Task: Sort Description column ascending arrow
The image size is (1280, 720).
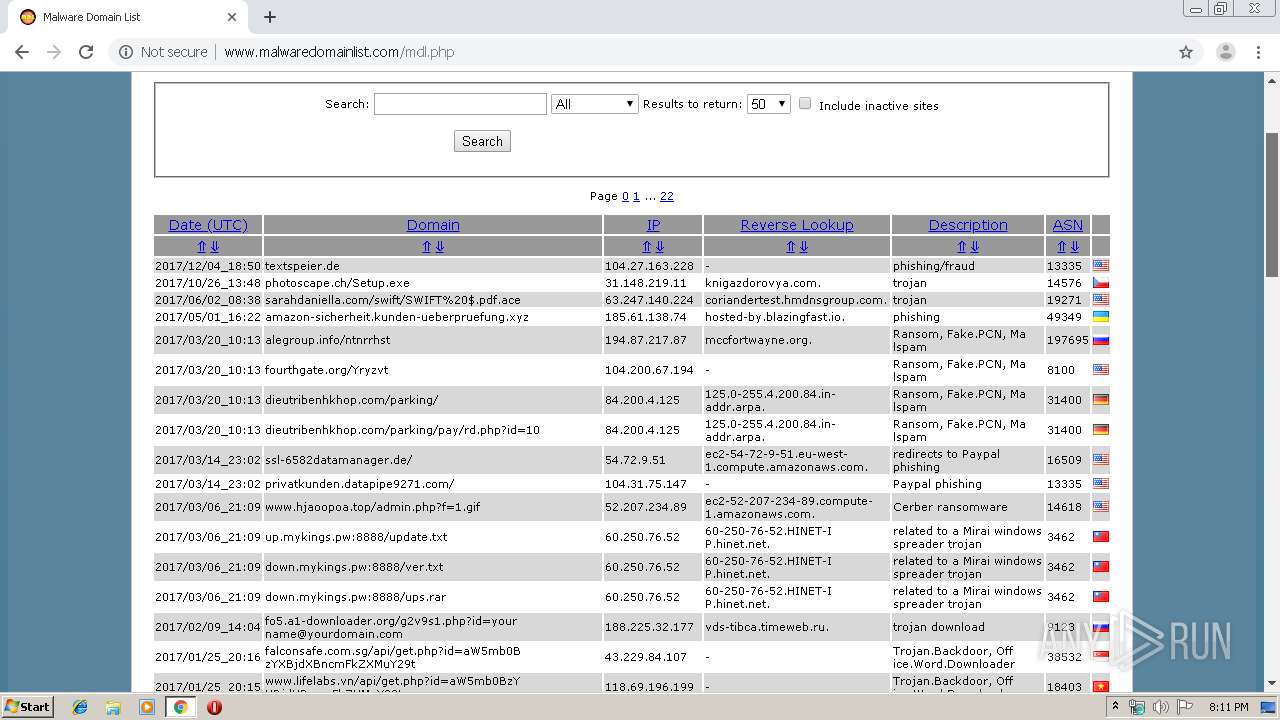Action: pyautogui.click(x=962, y=246)
